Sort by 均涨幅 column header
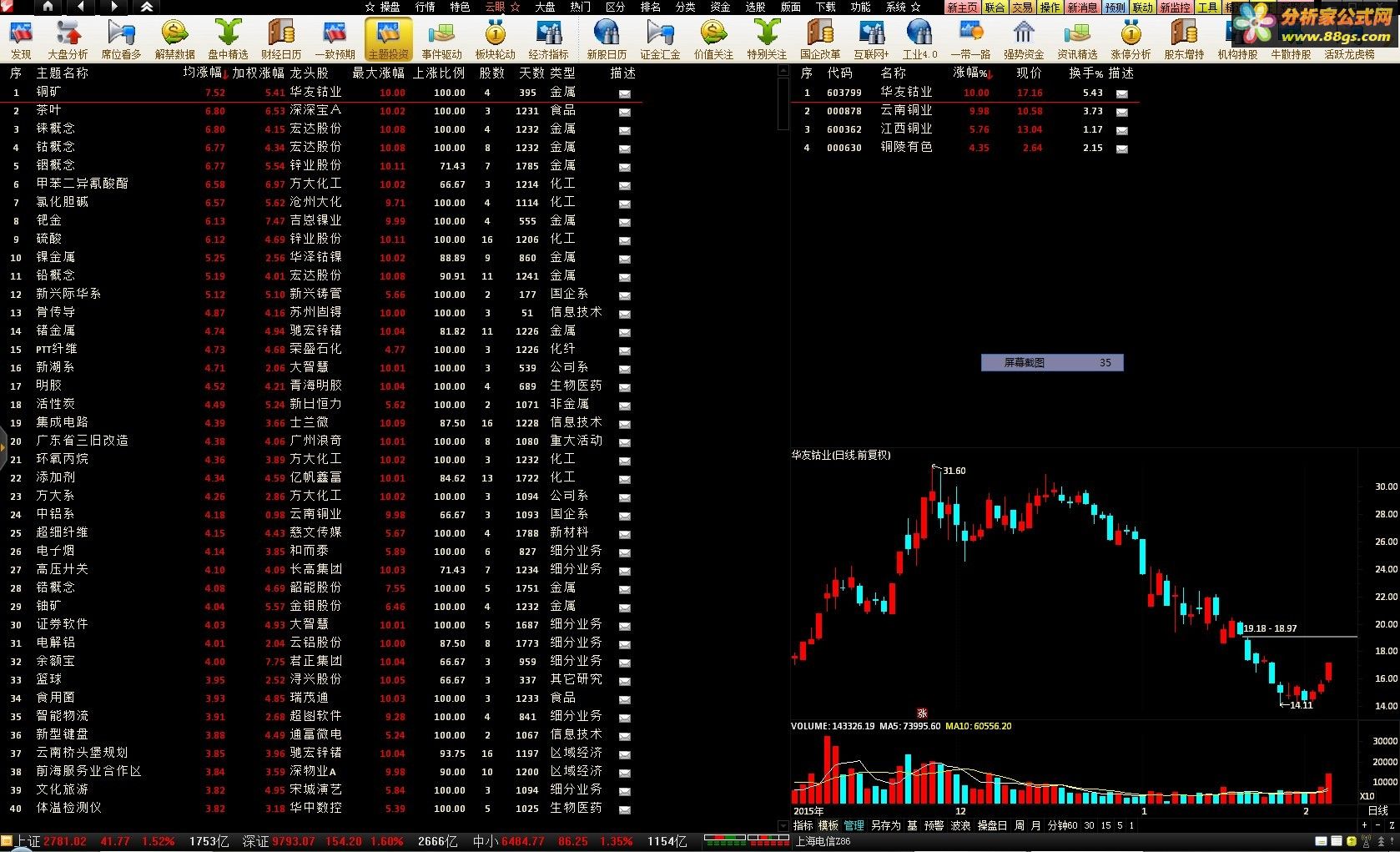 [x=205, y=73]
